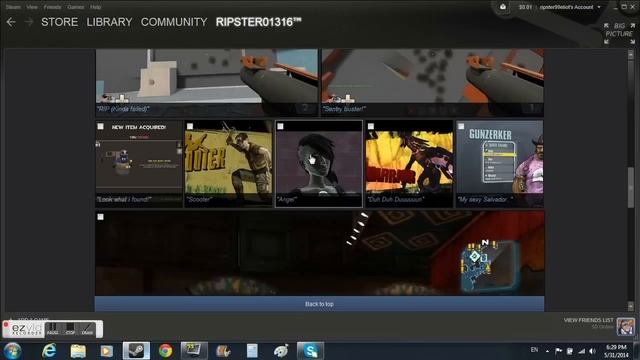Tick the checkbox on "Angel" screenshot

click(280, 127)
